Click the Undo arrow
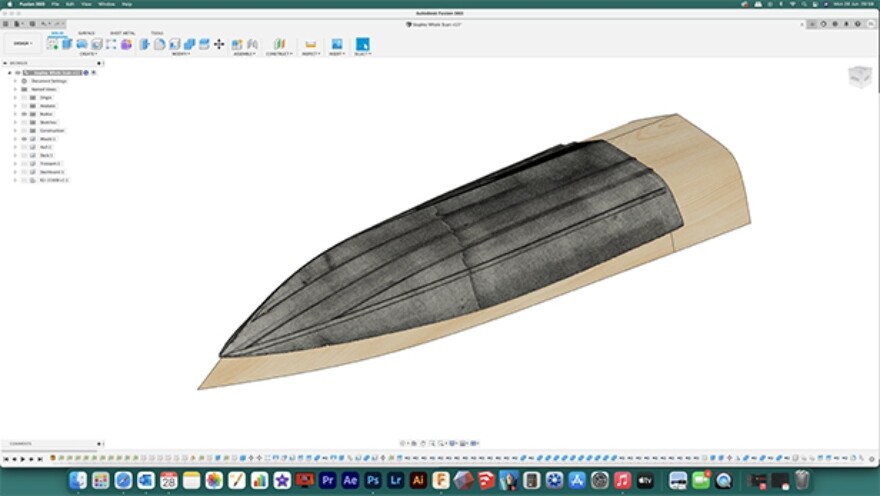The height and width of the screenshot is (496, 880). coord(44,24)
